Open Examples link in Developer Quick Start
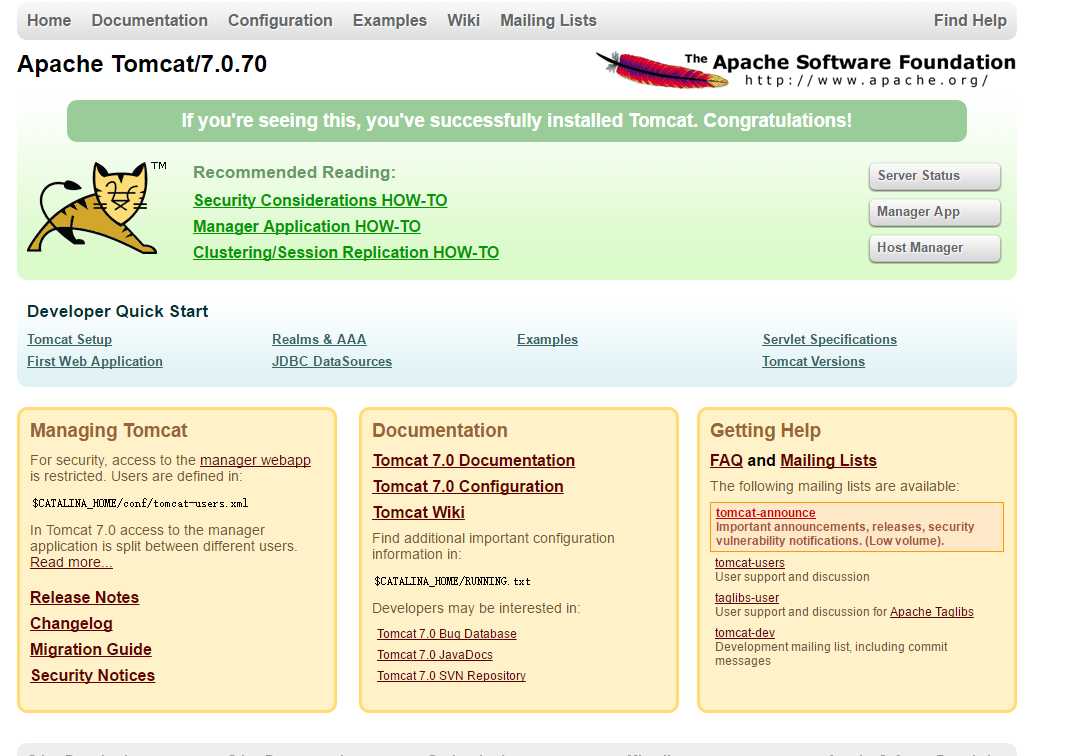The image size is (1075, 756). [x=547, y=339]
